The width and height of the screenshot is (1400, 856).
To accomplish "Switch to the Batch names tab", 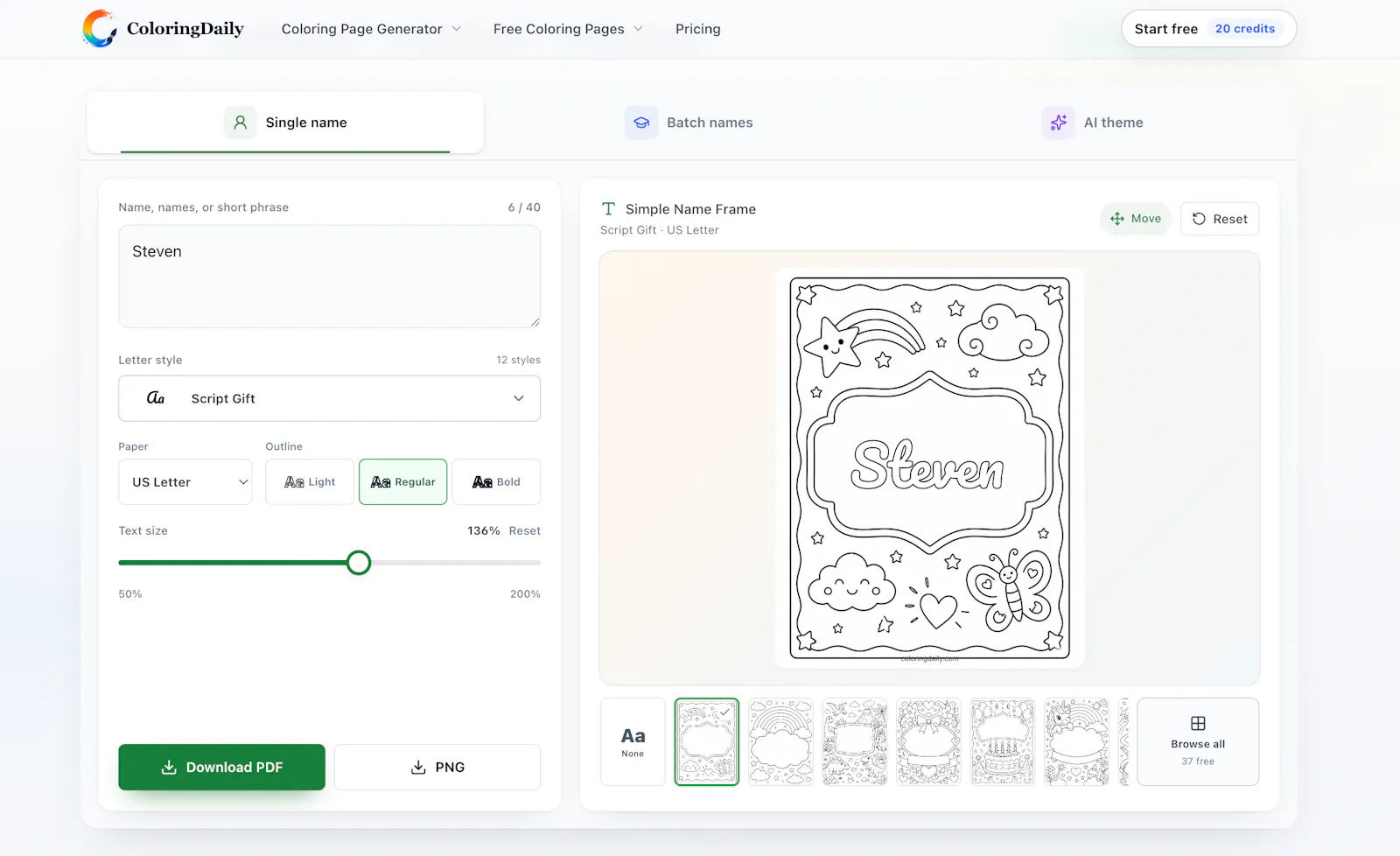I will coord(689,123).
